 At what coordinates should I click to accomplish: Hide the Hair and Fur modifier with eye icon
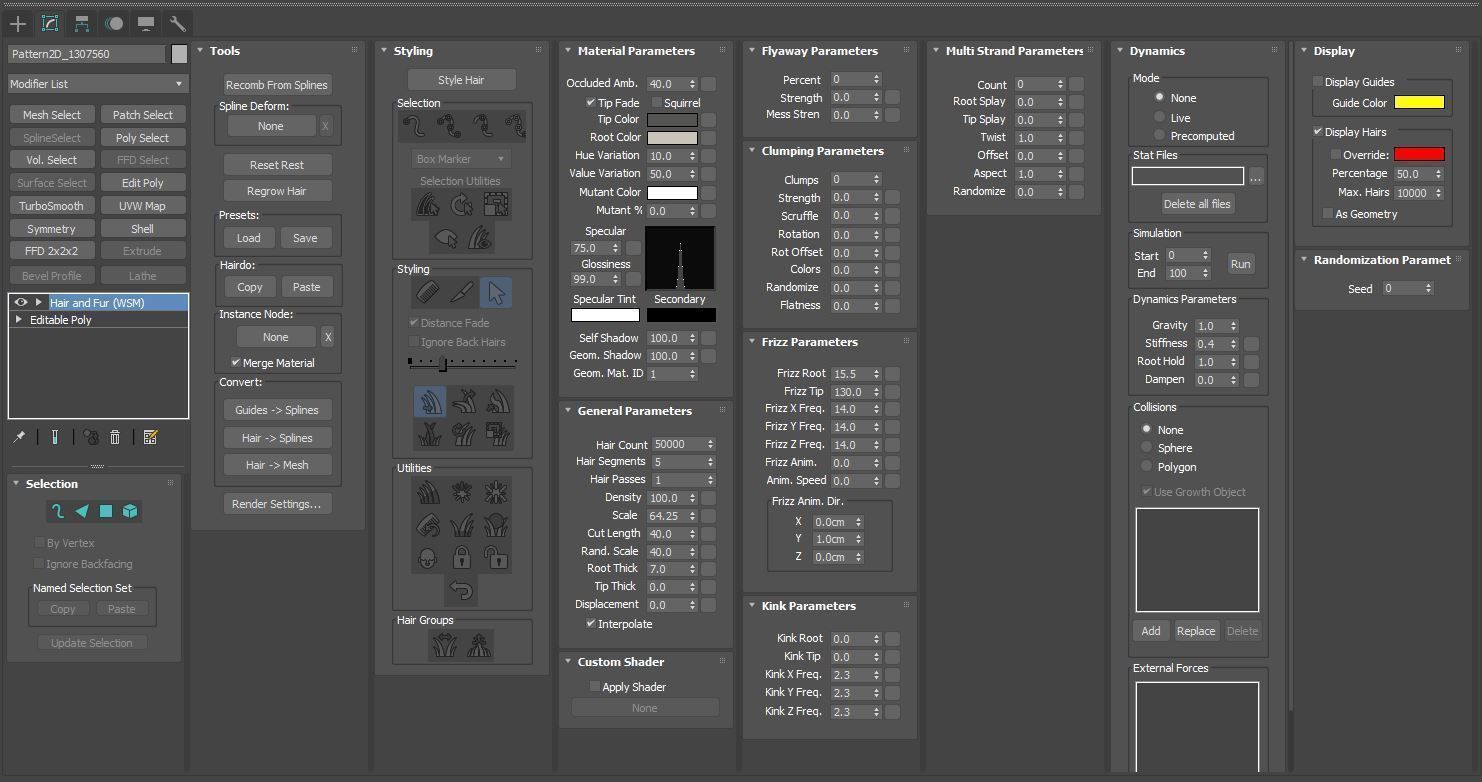point(20,302)
